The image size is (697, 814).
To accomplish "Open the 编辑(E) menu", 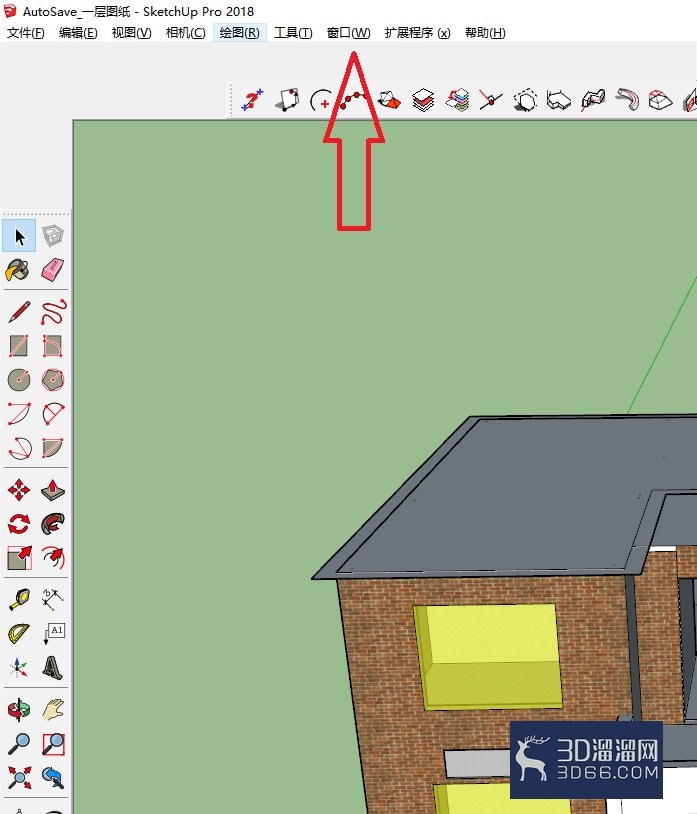I will pyautogui.click(x=78, y=33).
